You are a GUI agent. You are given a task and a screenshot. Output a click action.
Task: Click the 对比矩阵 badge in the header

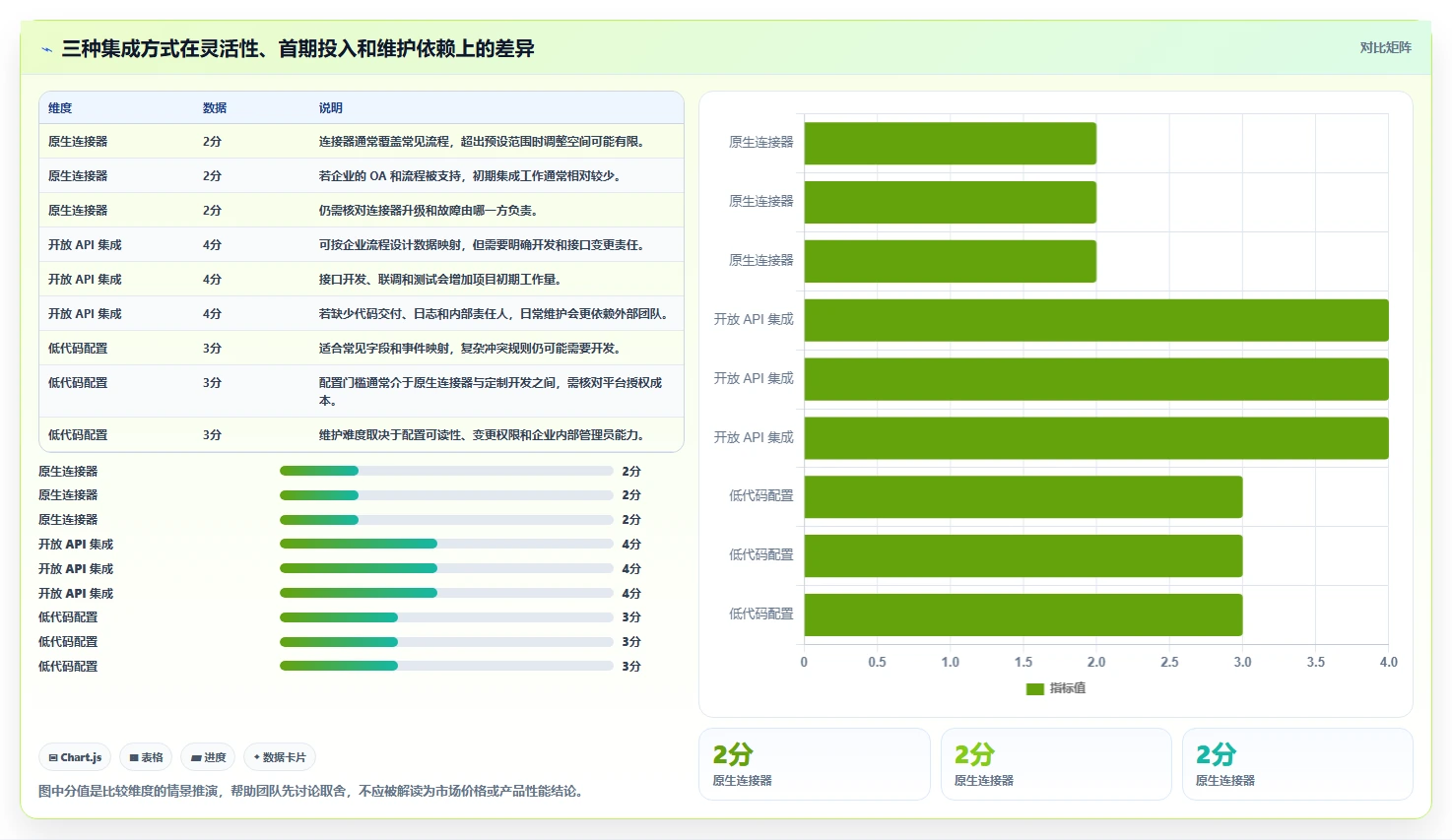coord(1385,47)
